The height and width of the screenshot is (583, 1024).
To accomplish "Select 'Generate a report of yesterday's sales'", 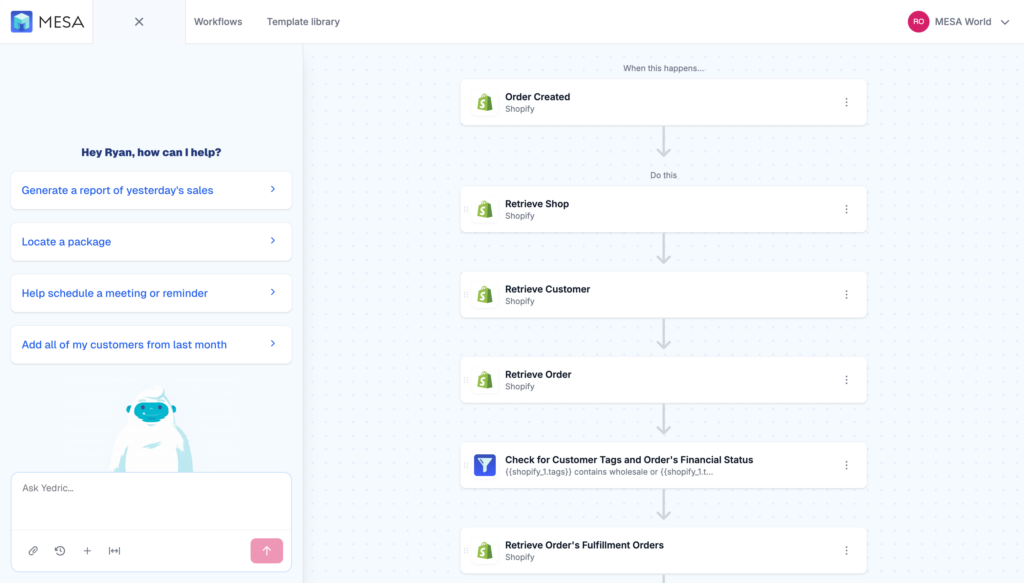I will (x=151, y=190).
